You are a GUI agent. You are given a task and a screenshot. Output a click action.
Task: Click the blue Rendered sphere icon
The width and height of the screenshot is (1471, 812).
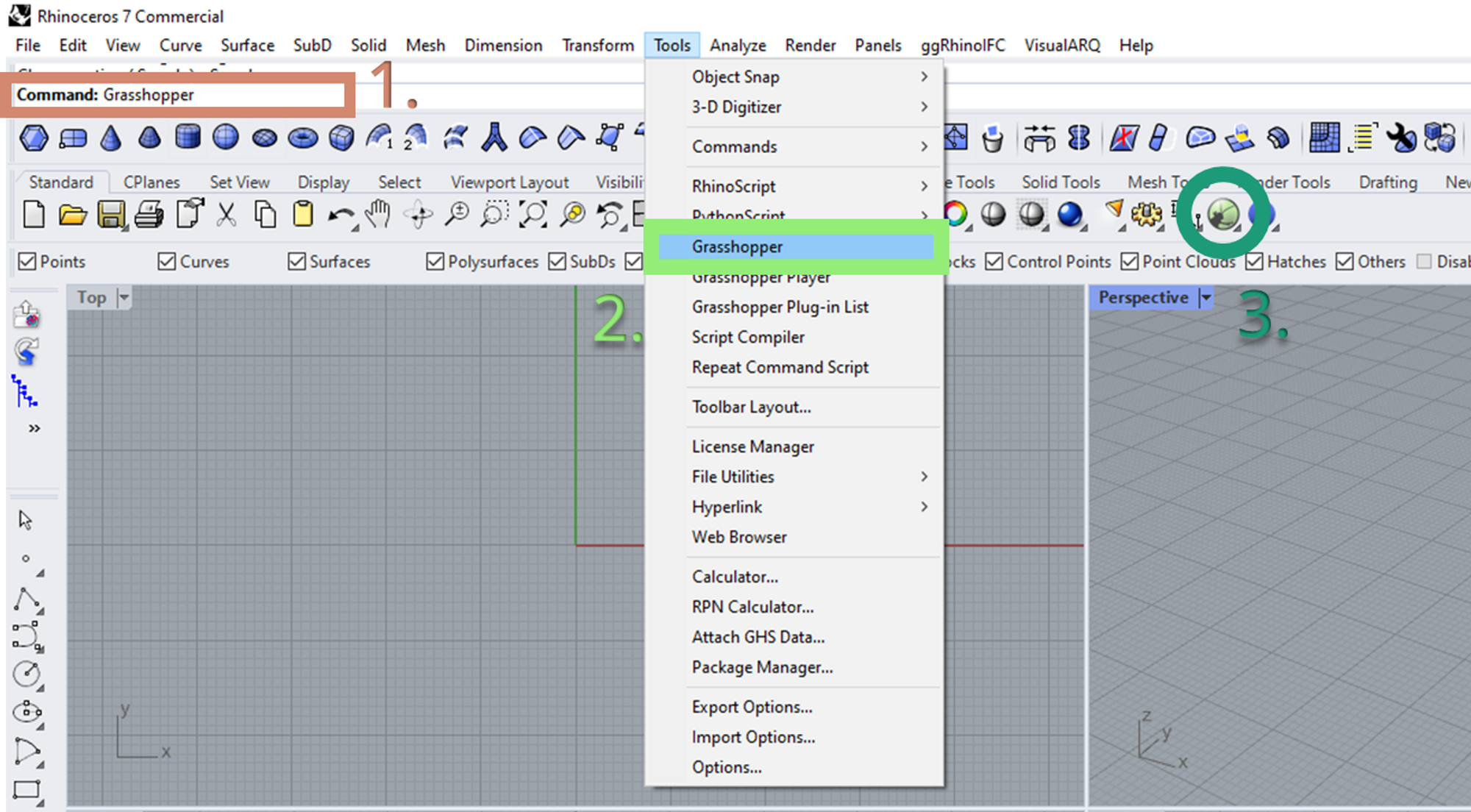1069,215
